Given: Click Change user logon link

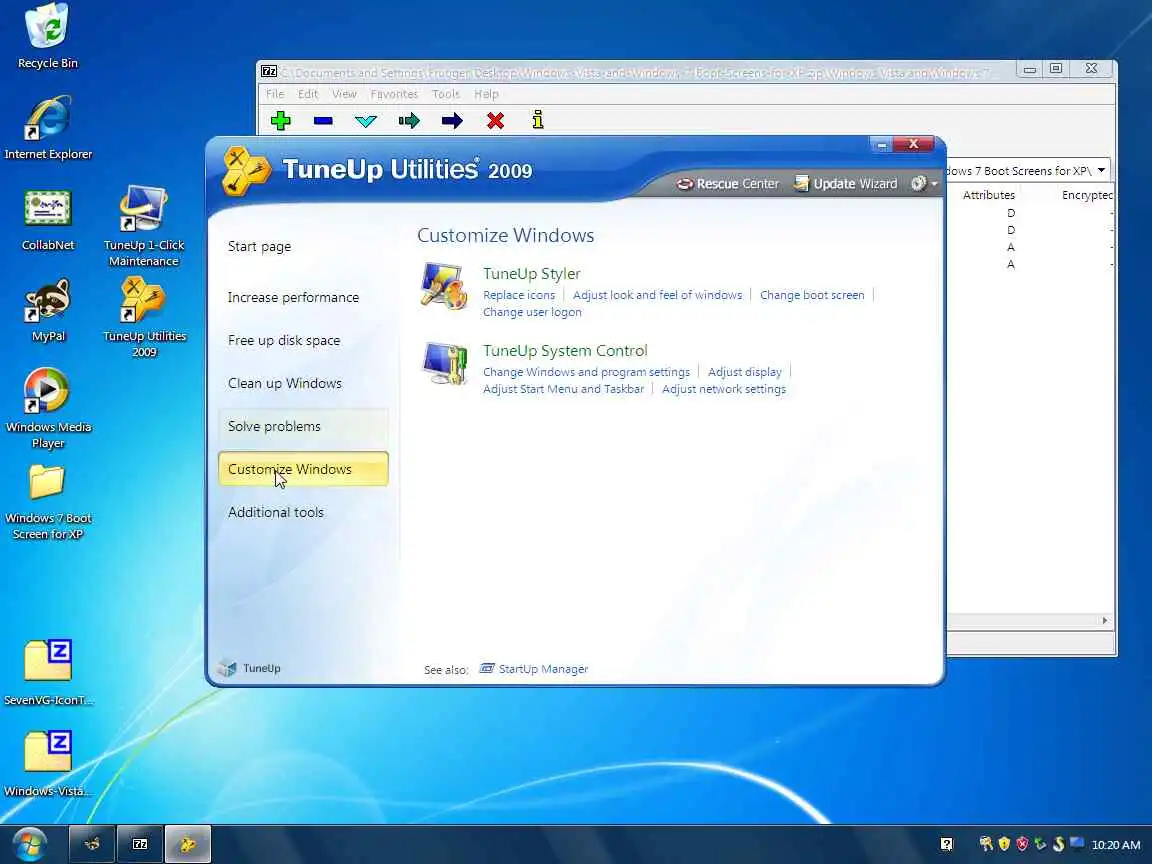Looking at the screenshot, I should point(532,312).
